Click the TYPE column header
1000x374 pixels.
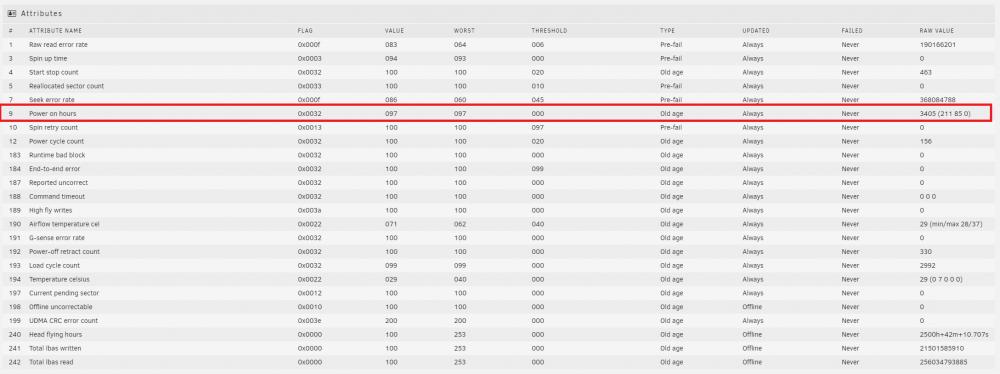coord(667,31)
